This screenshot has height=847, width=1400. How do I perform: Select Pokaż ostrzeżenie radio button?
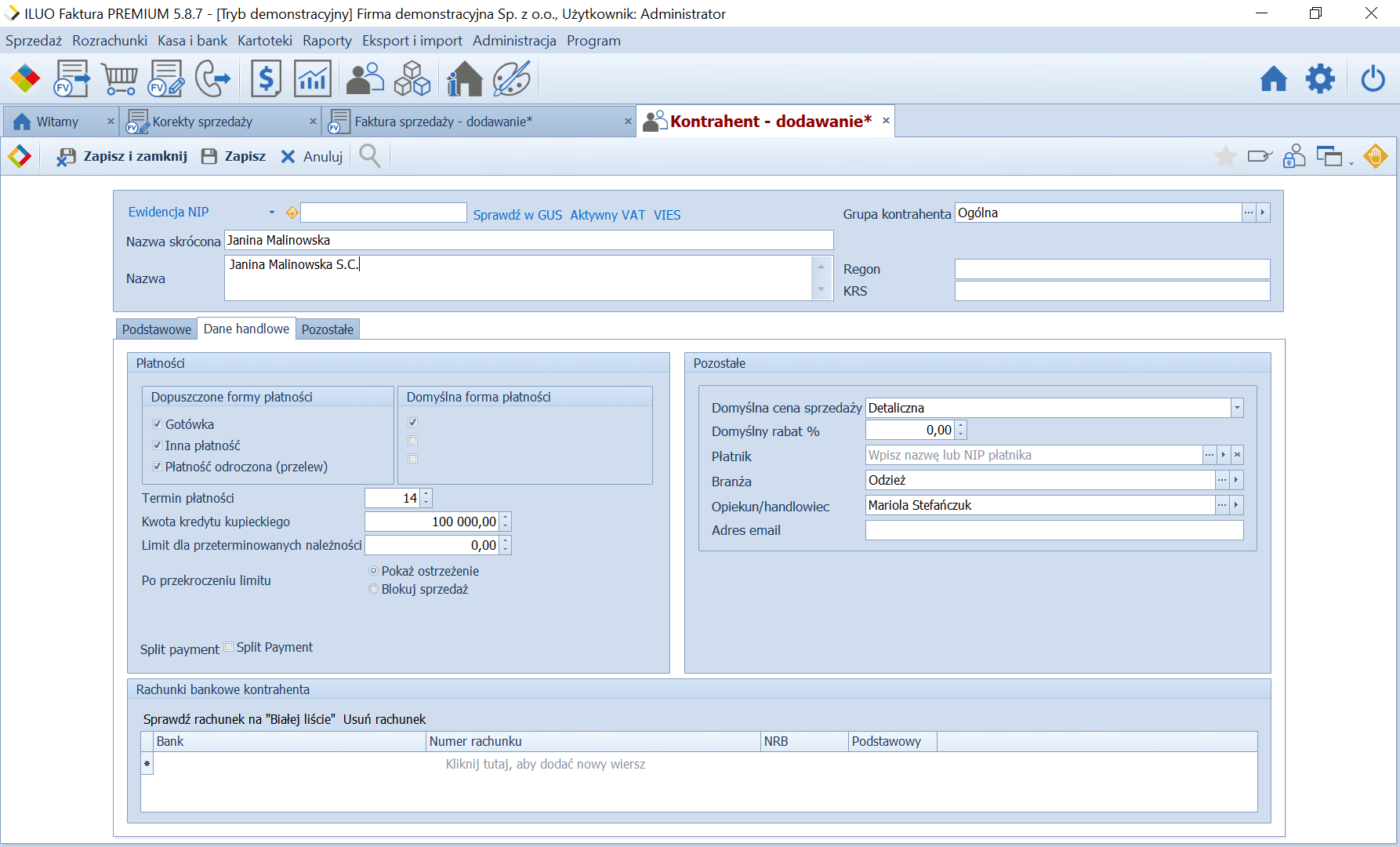point(374,571)
